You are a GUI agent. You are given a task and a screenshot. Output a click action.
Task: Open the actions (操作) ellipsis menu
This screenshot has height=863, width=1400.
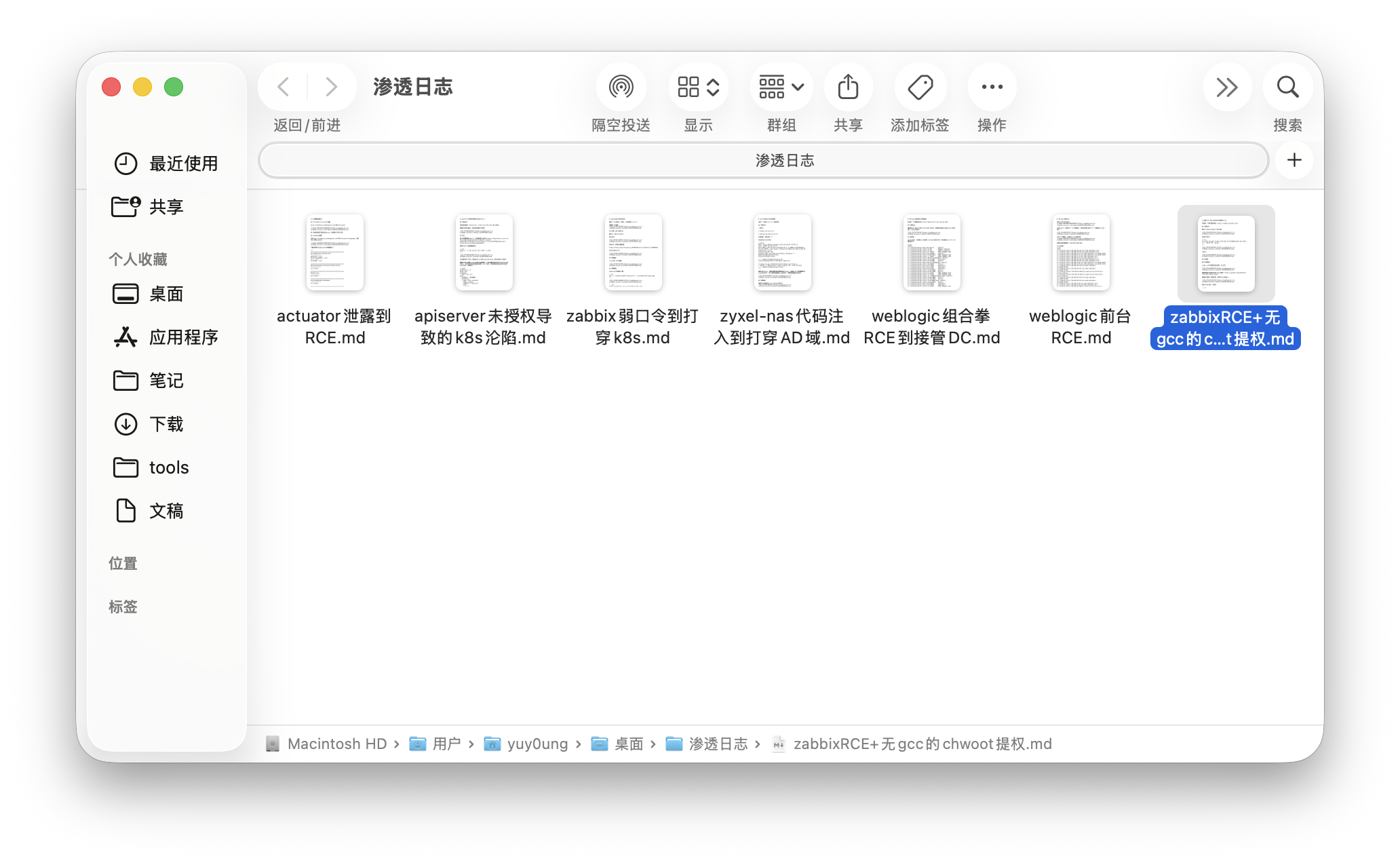(992, 87)
